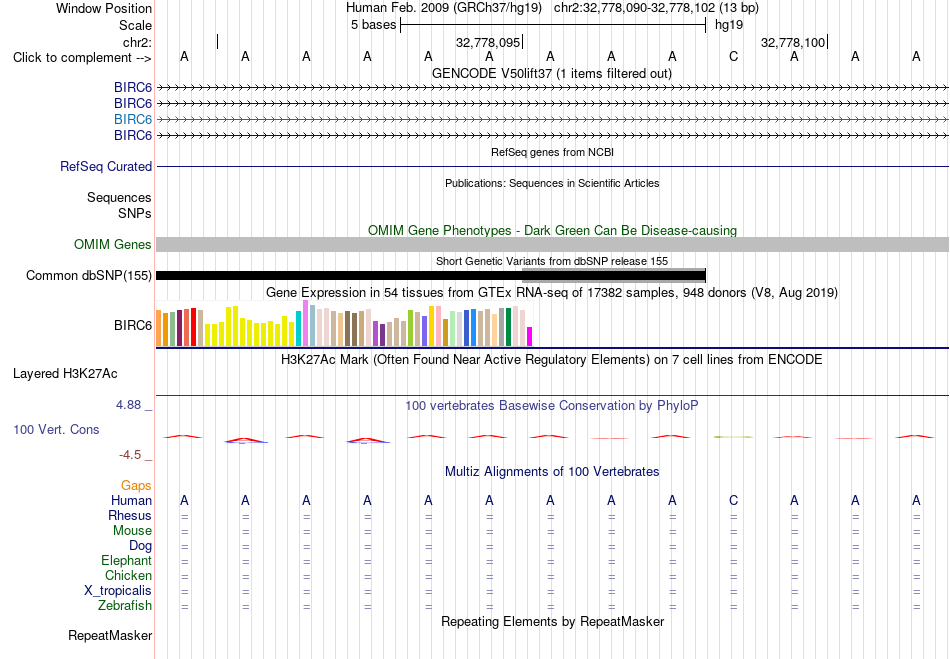Screen dimensions: 950x659
Task: Select the black dbSNP variant bar
Action: coord(431,276)
